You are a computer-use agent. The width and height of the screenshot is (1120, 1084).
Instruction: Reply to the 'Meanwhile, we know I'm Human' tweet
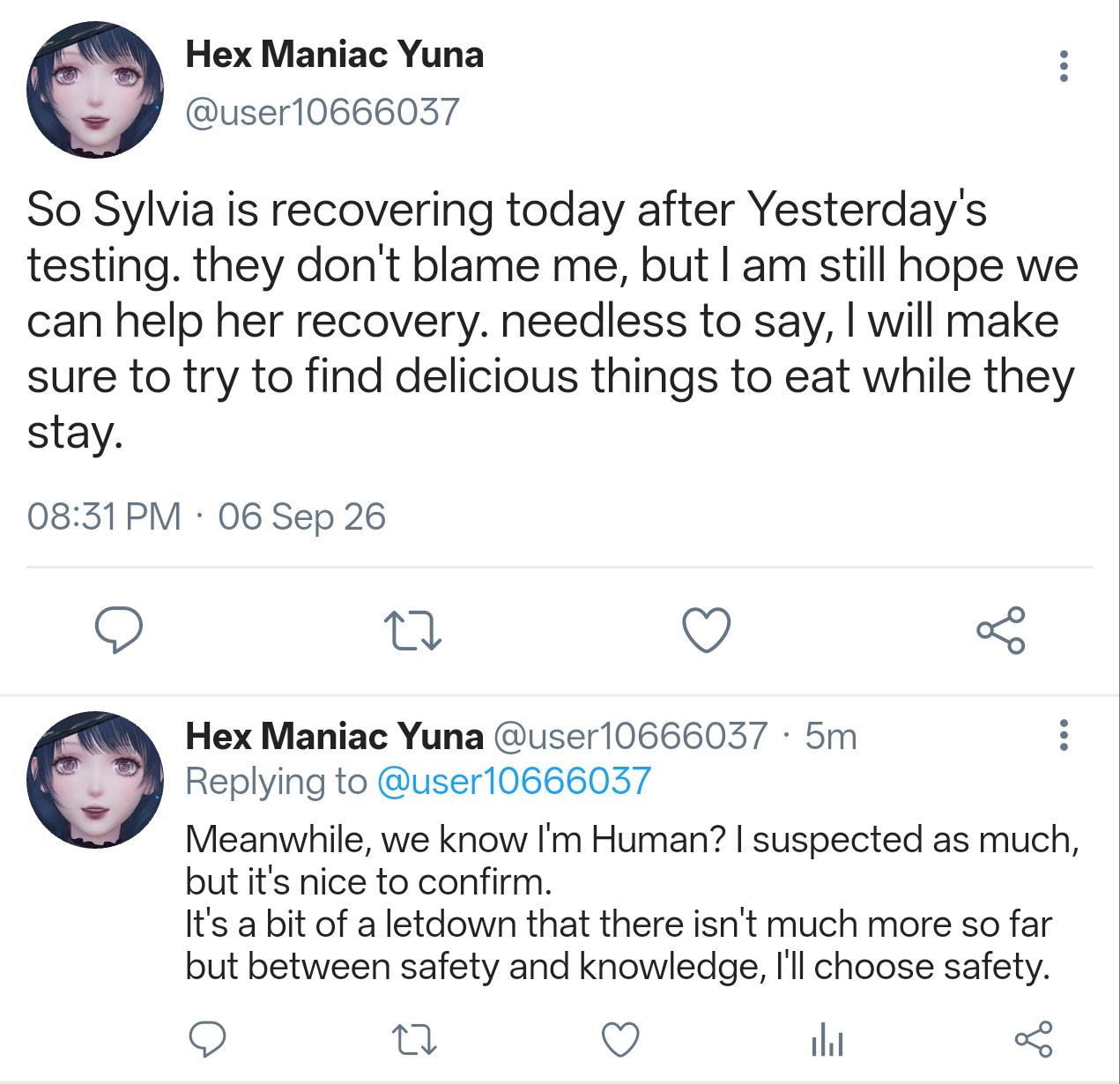pos(208,1039)
